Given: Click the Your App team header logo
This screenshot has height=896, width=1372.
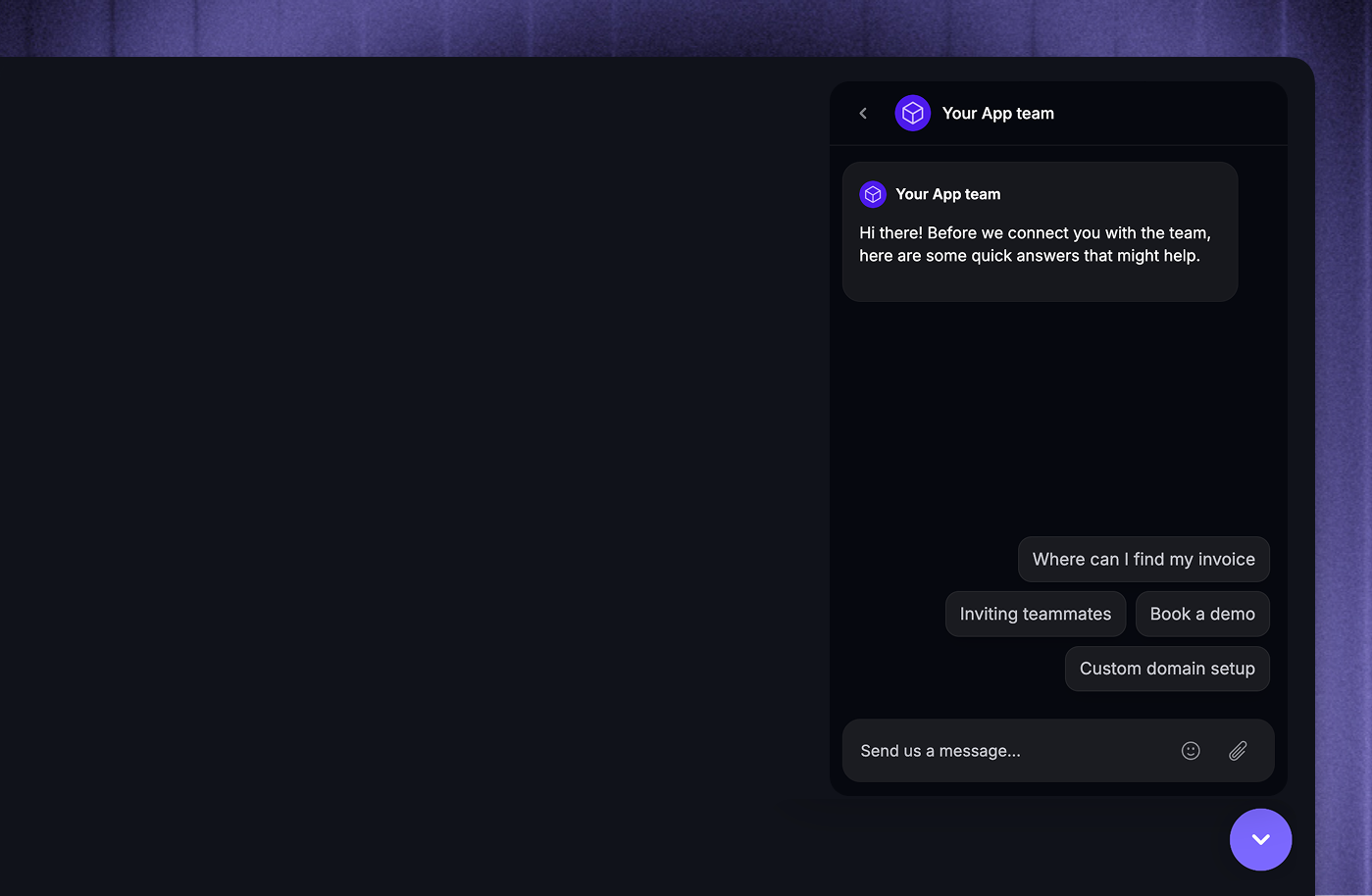Looking at the screenshot, I should tap(913, 114).
